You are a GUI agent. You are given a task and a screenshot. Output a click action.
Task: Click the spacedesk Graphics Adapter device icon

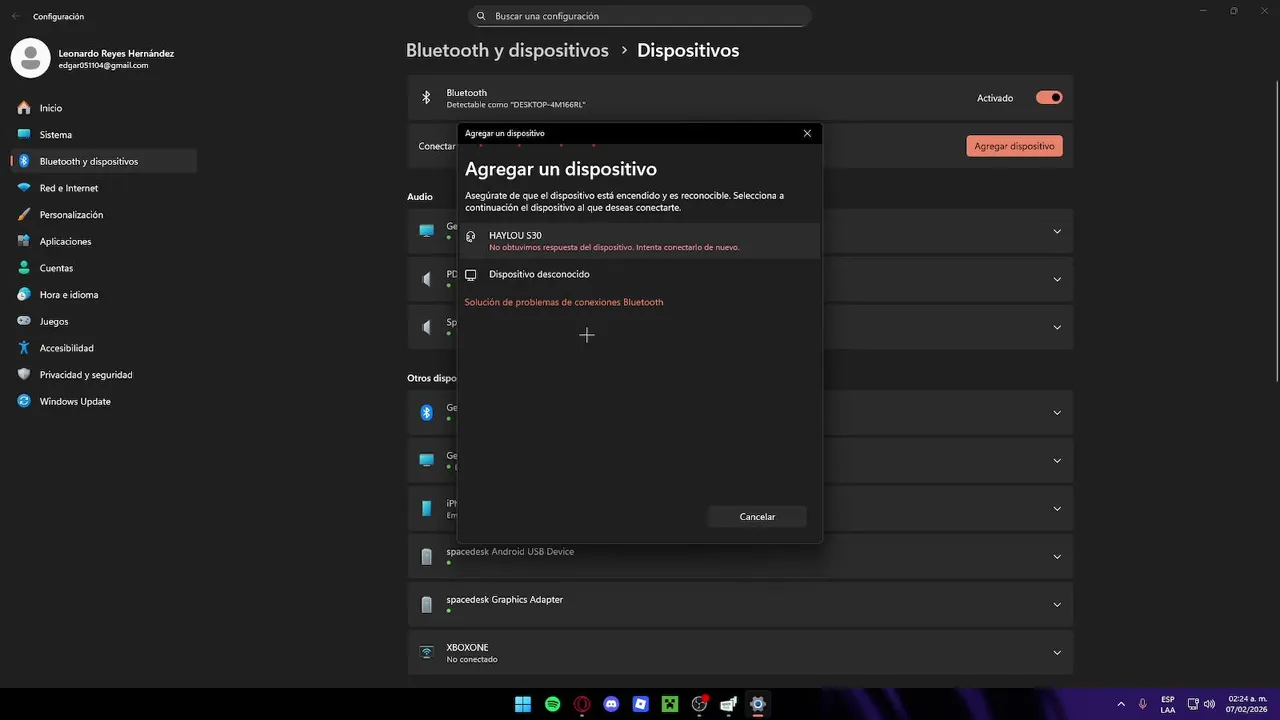pyautogui.click(x=427, y=605)
